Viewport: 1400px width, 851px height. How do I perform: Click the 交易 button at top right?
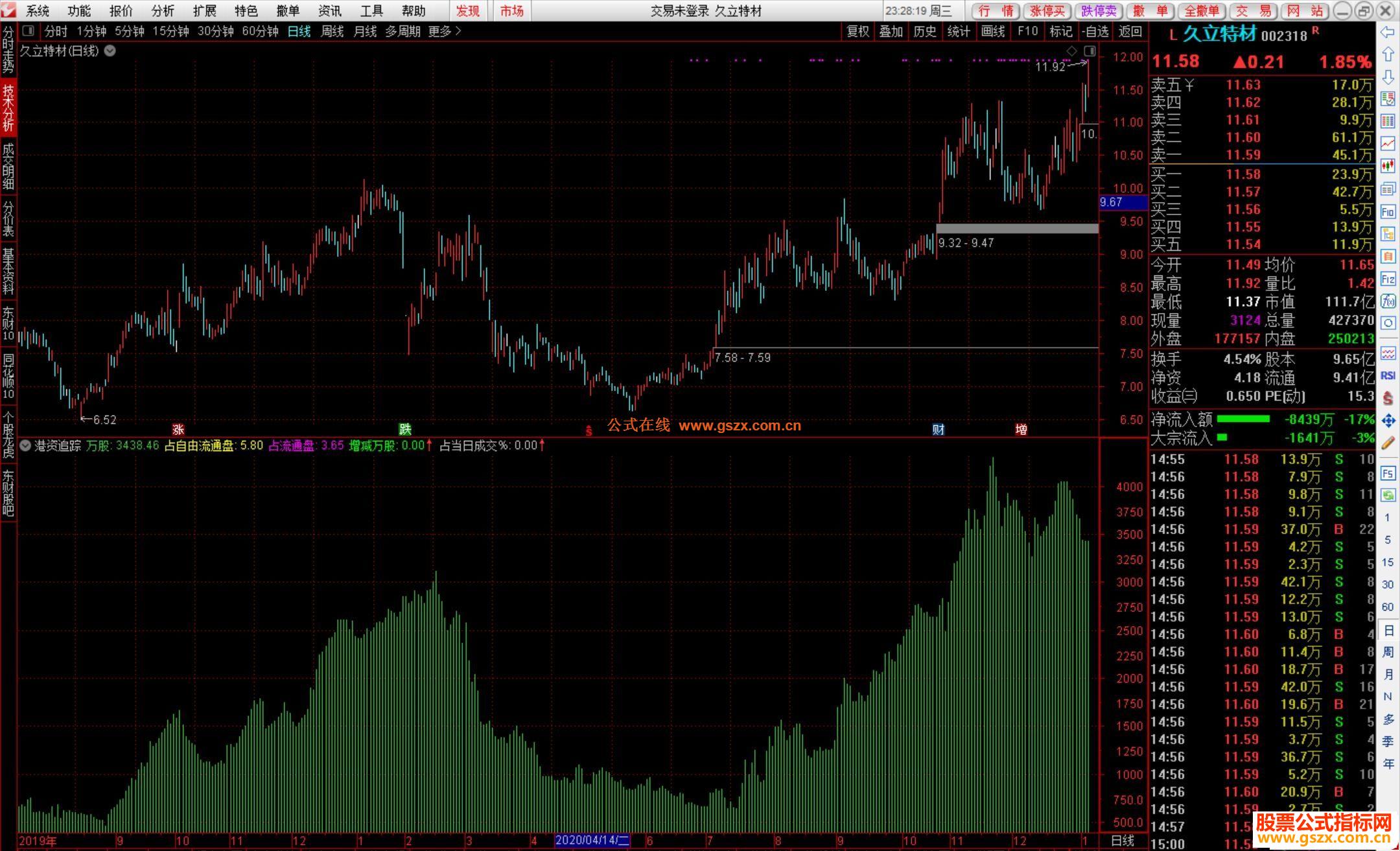[x=1254, y=11]
